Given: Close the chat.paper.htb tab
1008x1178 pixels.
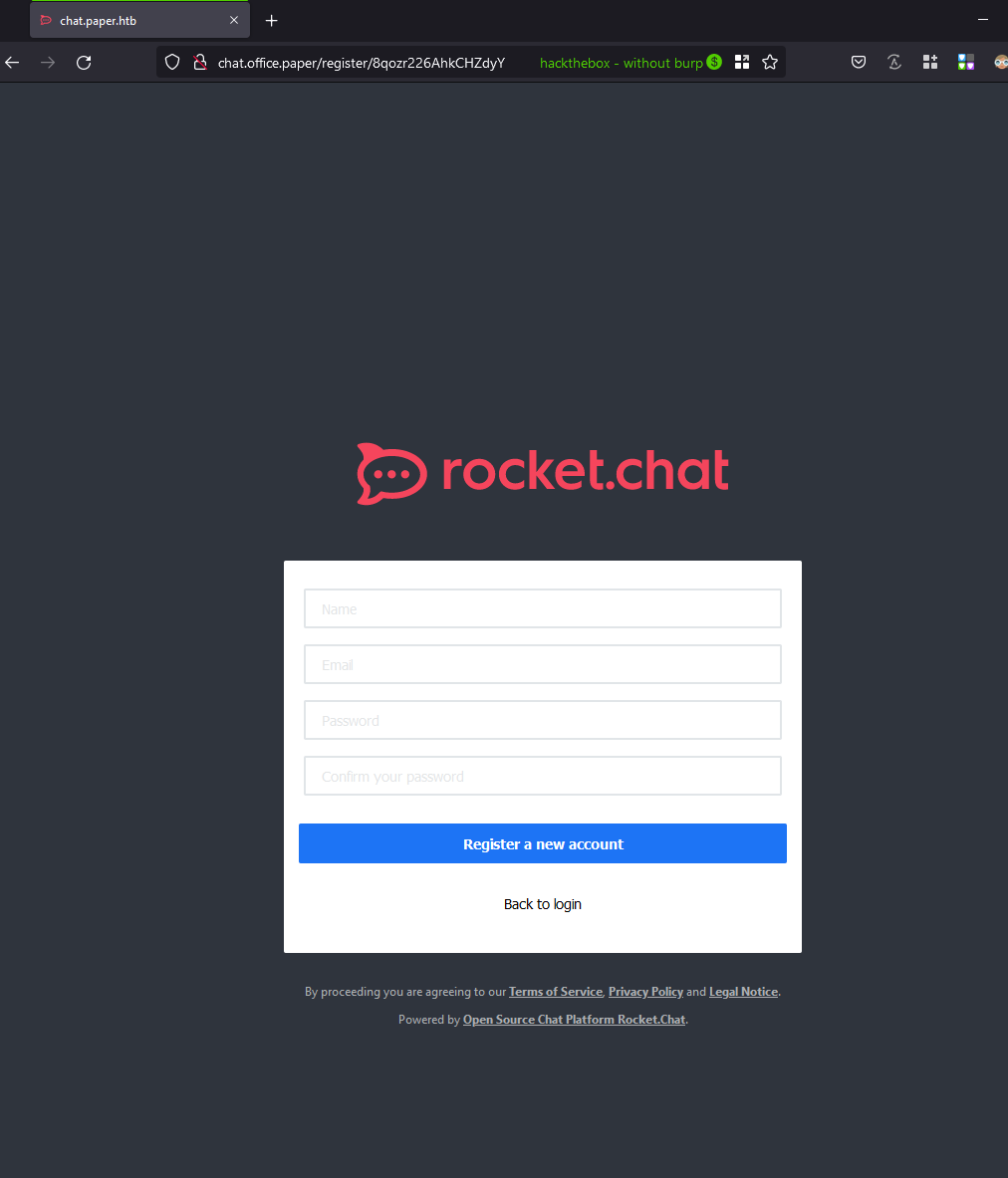Looking at the screenshot, I should pyautogui.click(x=234, y=20).
